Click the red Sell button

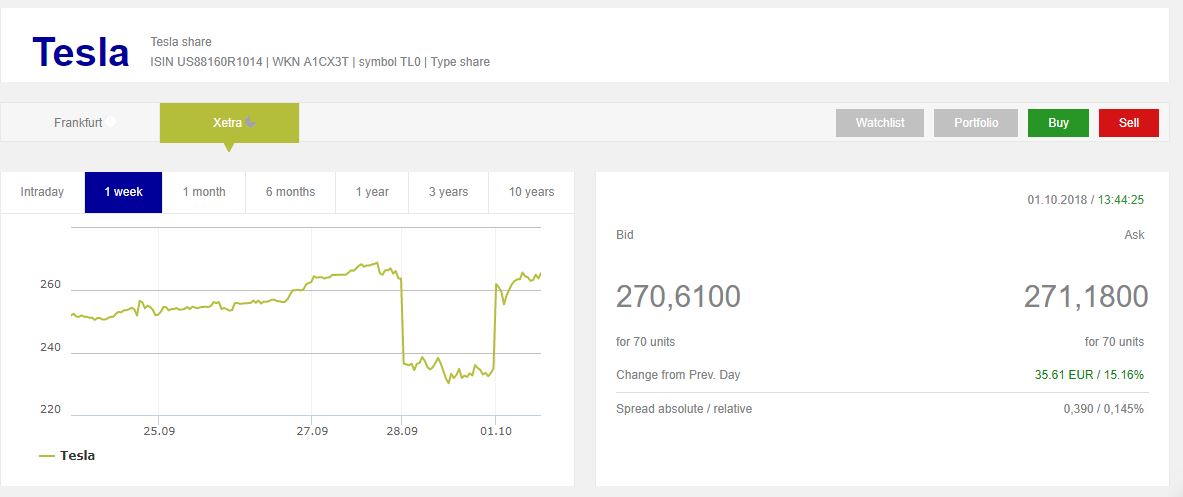1129,123
